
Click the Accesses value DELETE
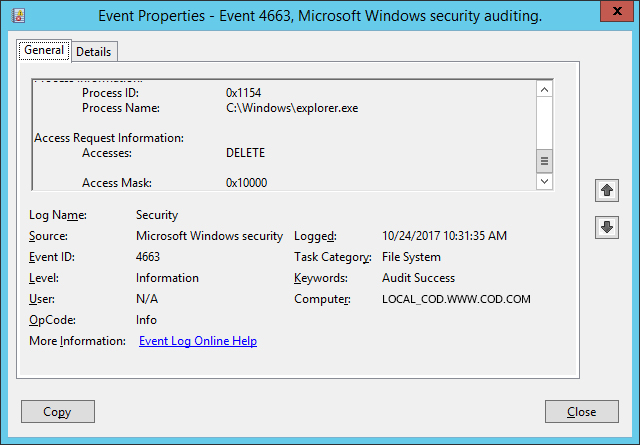[245, 153]
